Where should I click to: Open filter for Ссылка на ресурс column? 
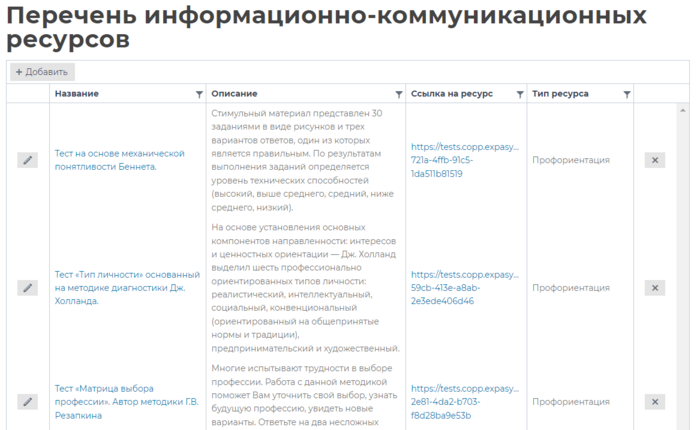coord(520,94)
